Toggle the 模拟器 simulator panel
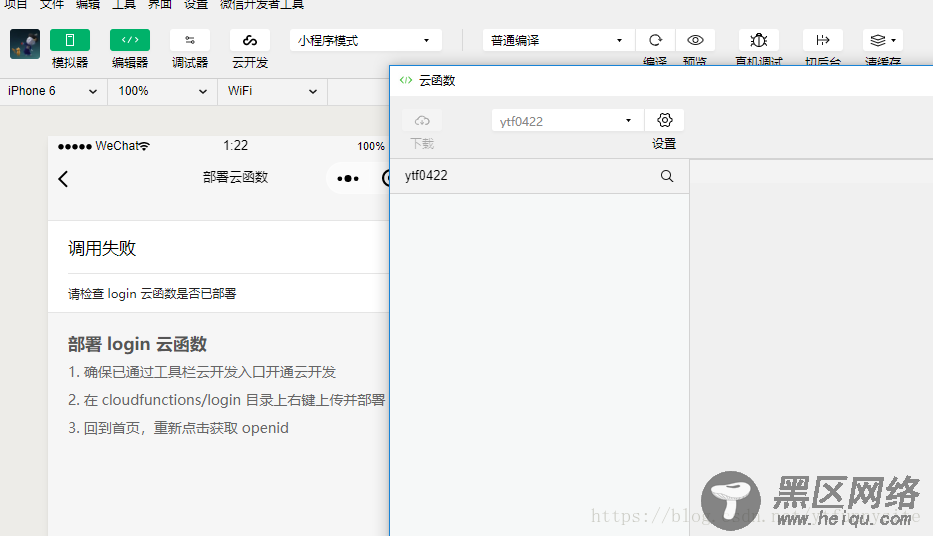933x536 pixels. click(x=70, y=40)
